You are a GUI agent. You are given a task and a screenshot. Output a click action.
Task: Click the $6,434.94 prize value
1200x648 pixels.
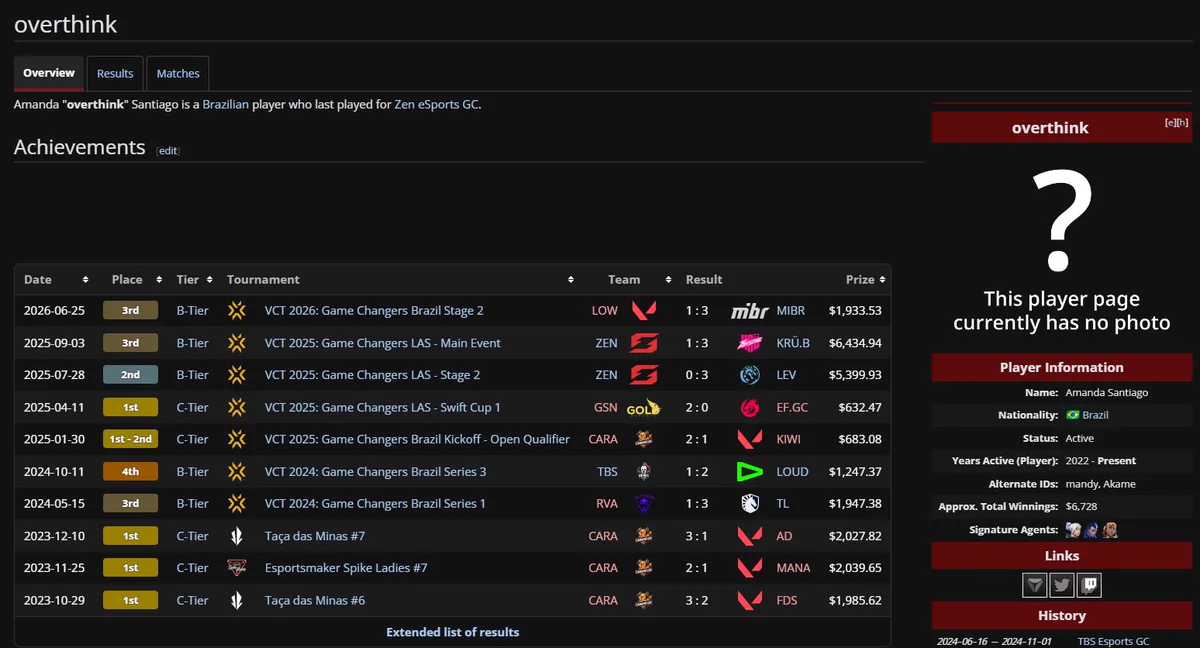point(855,343)
